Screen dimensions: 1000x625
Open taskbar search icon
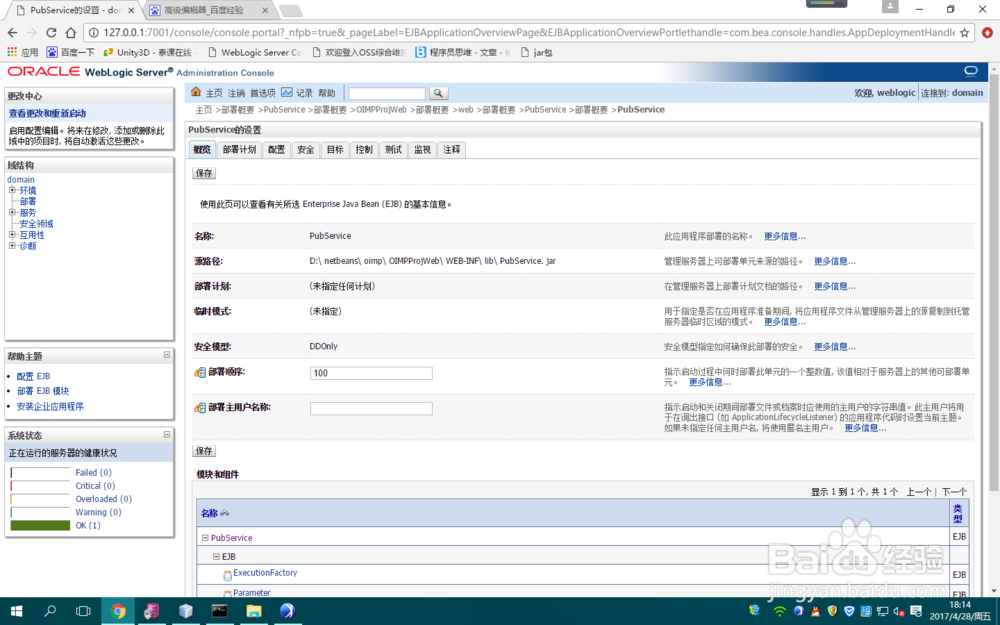pos(50,611)
